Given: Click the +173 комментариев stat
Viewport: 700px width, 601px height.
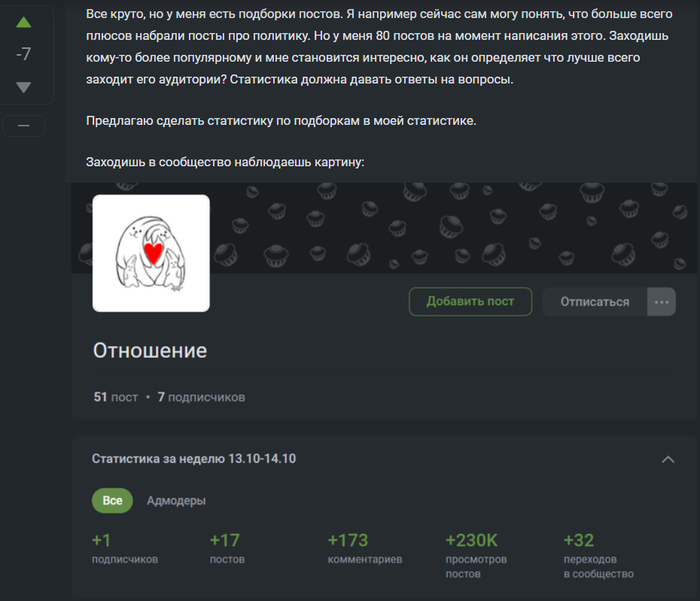Looking at the screenshot, I should [365, 548].
